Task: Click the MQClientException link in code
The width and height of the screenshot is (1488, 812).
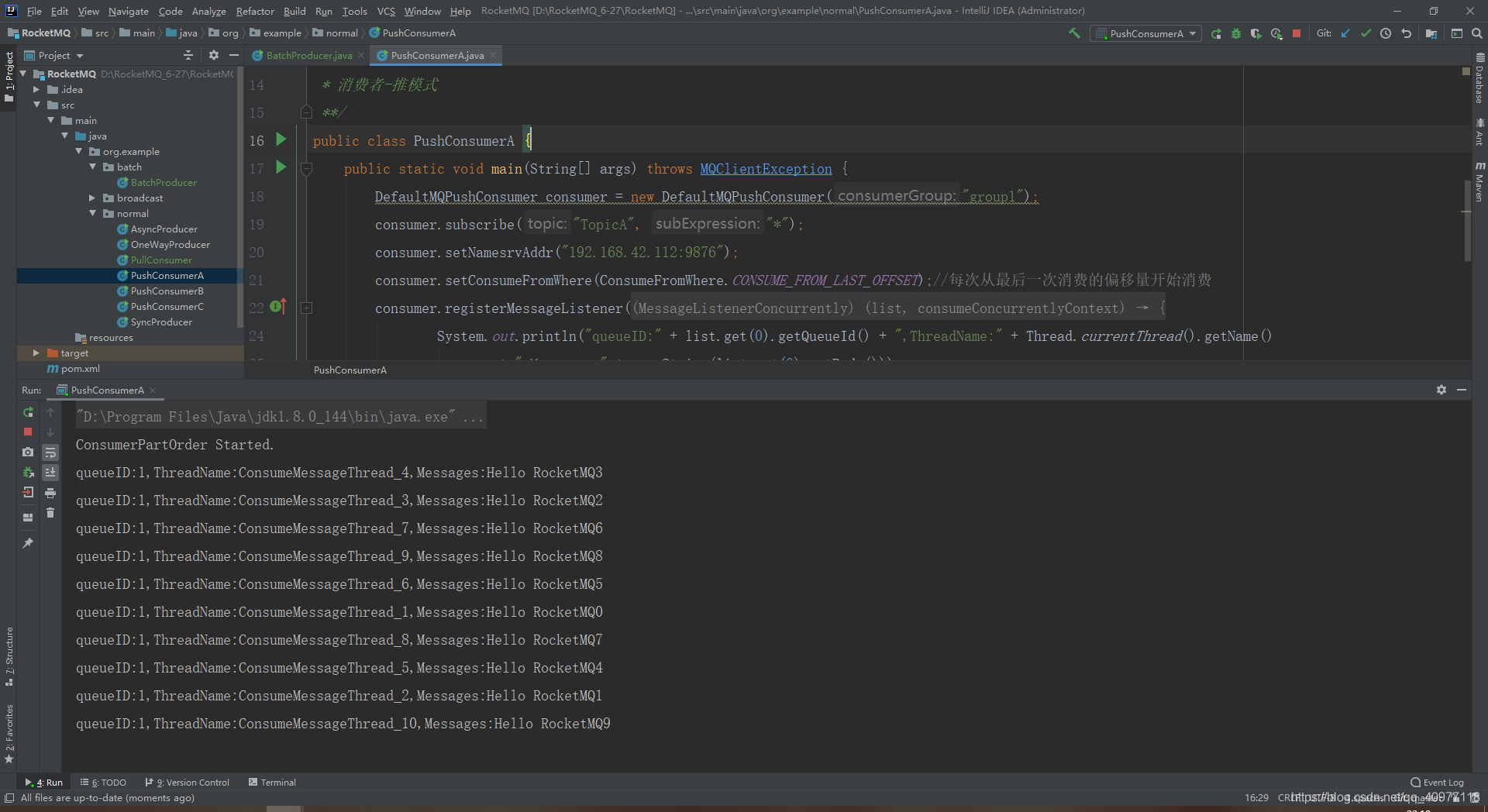Action: coord(766,168)
